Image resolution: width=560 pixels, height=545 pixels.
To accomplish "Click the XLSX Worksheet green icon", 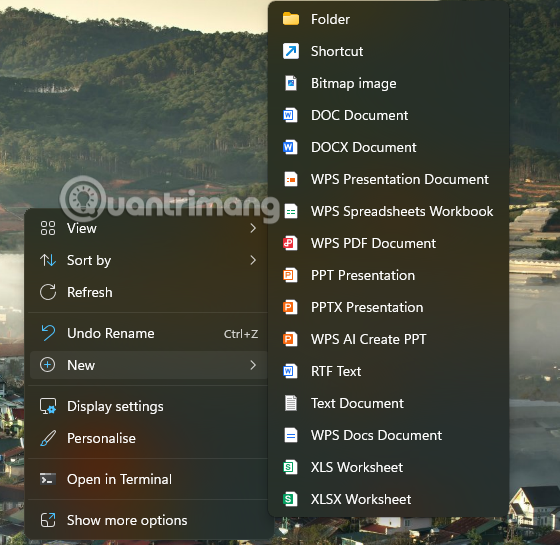I will (x=290, y=499).
